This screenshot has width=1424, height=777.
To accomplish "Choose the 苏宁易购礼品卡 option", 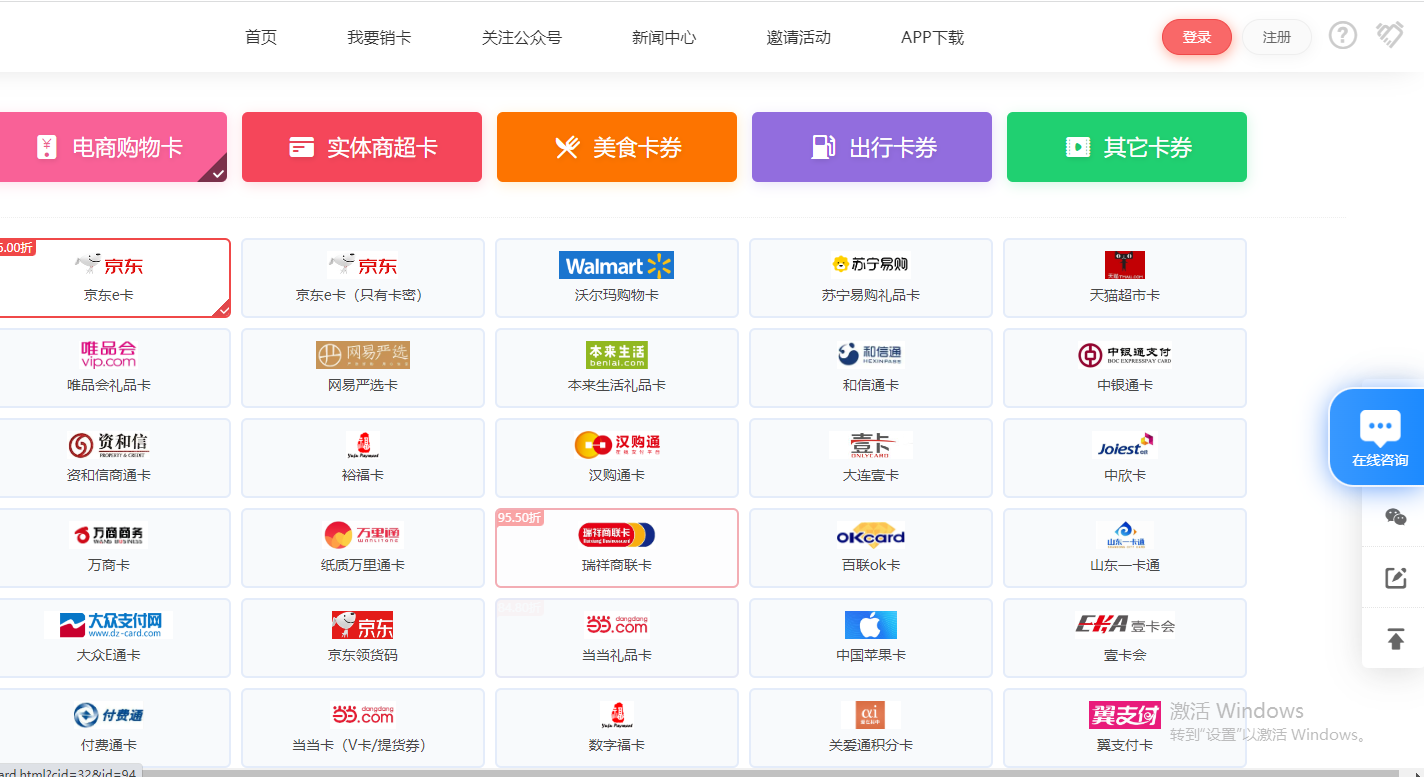I will click(x=870, y=277).
